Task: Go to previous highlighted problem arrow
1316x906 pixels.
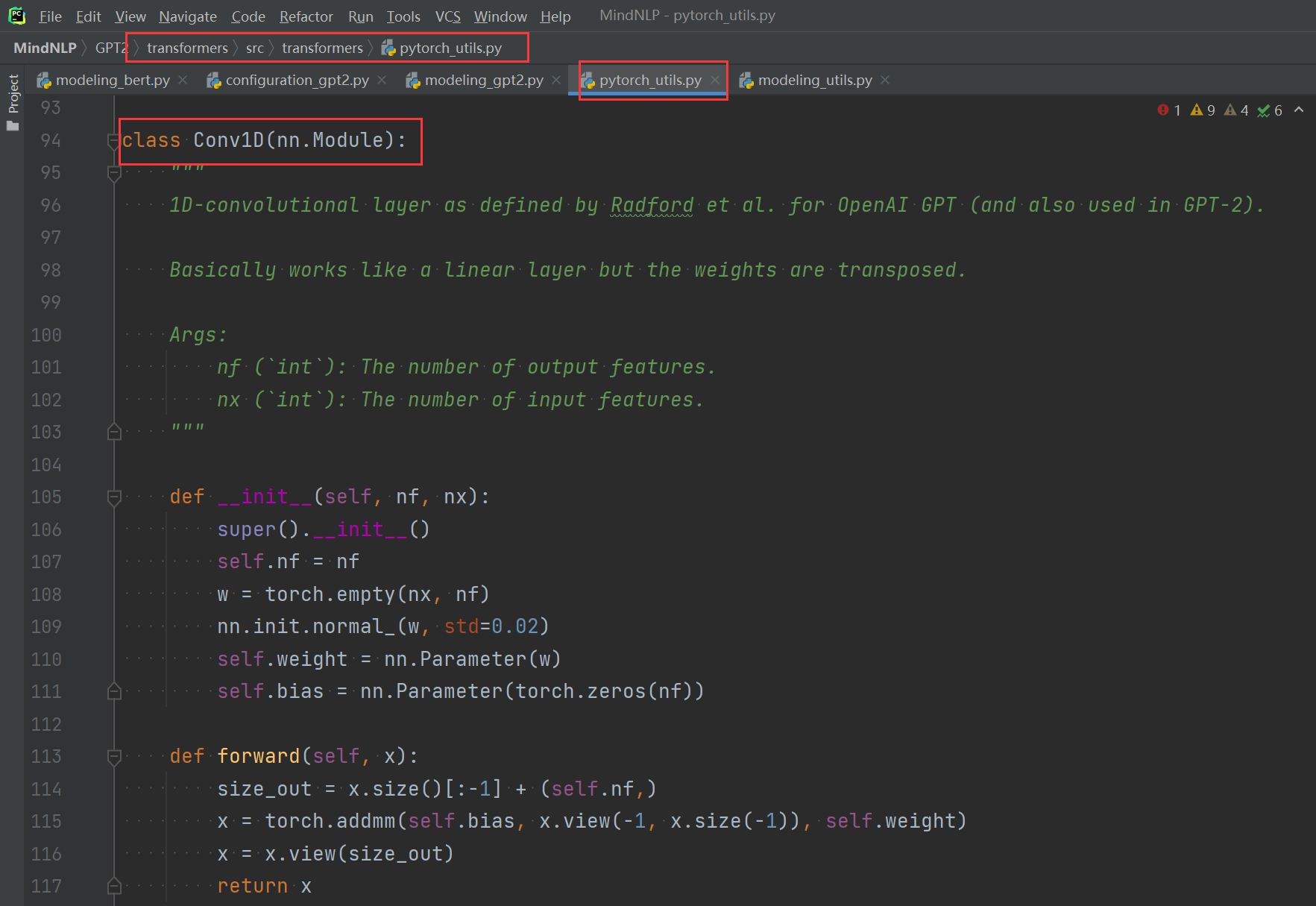Action: [1299, 110]
